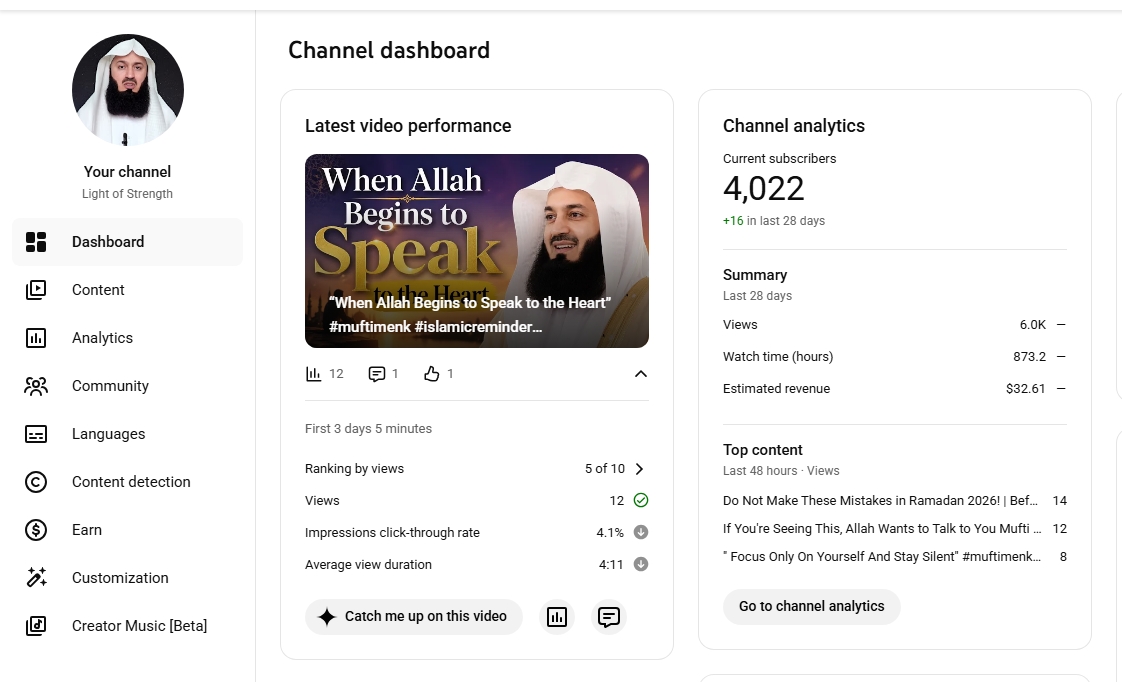
Task: Open the Creator Music [Beta] menu item
Action: [x=127, y=625]
